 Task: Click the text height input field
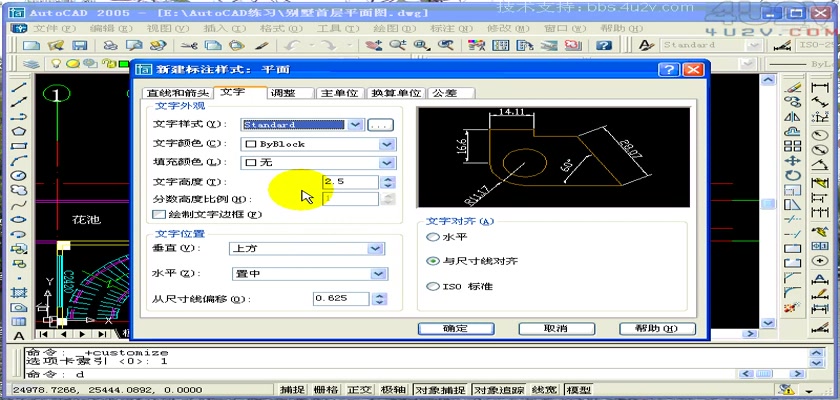tap(350, 182)
